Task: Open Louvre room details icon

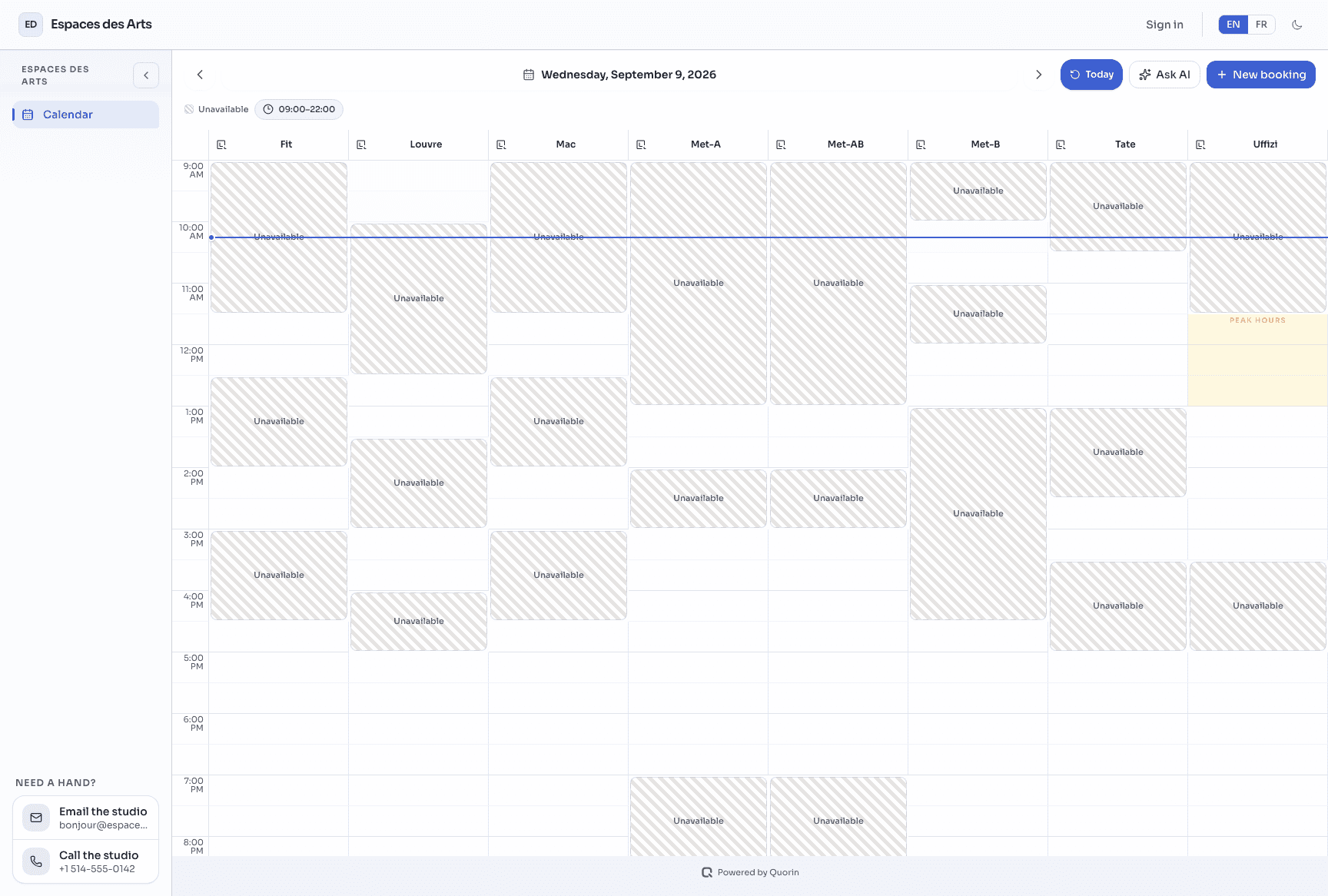Action: point(361,144)
